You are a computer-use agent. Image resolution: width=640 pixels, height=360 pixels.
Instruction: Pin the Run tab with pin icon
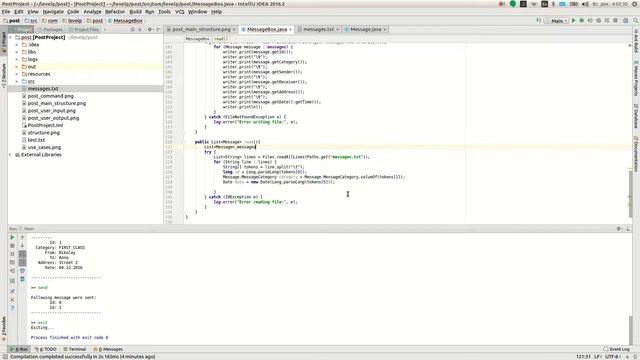point(12,291)
